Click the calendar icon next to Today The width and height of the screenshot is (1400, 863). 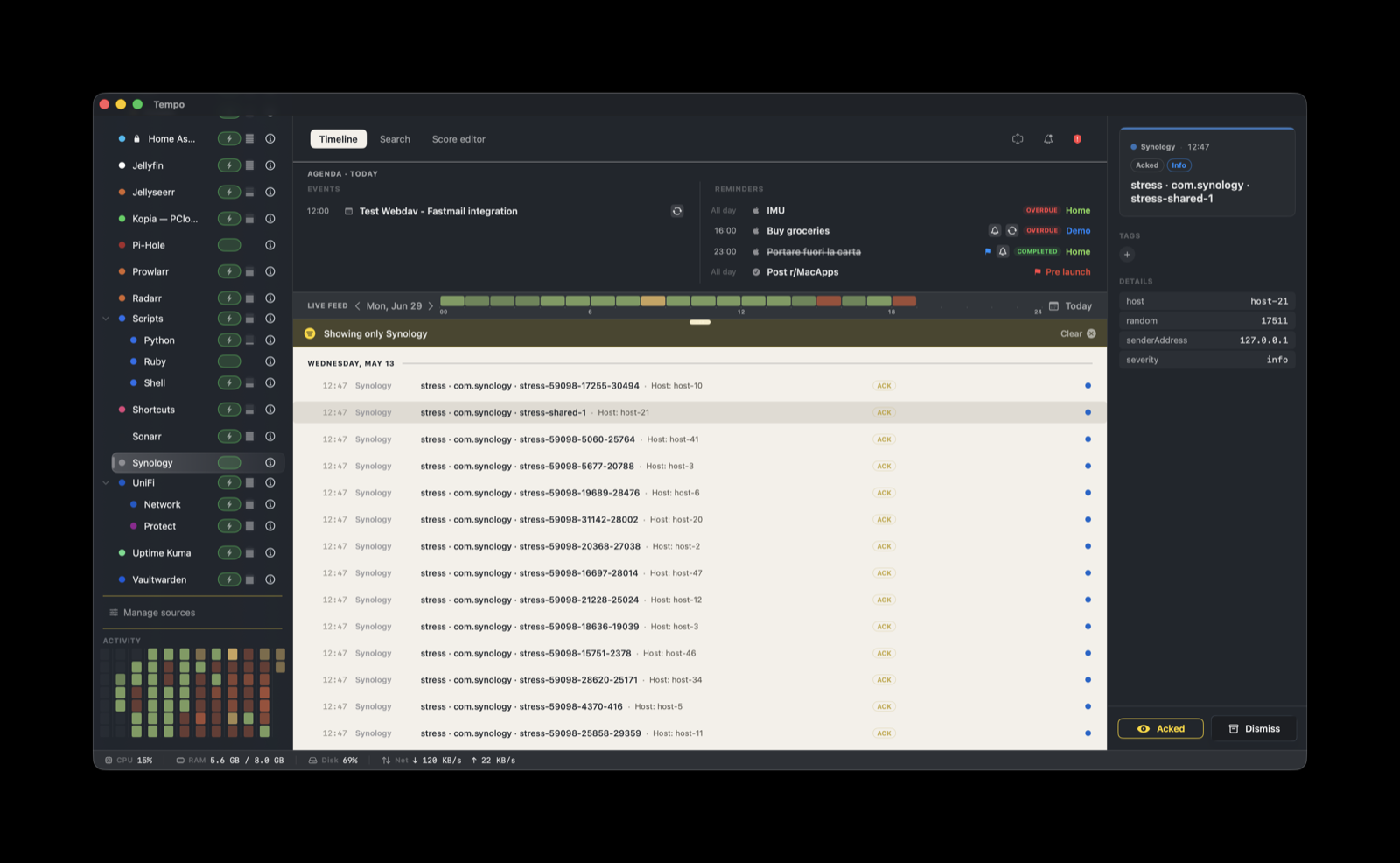(1053, 306)
